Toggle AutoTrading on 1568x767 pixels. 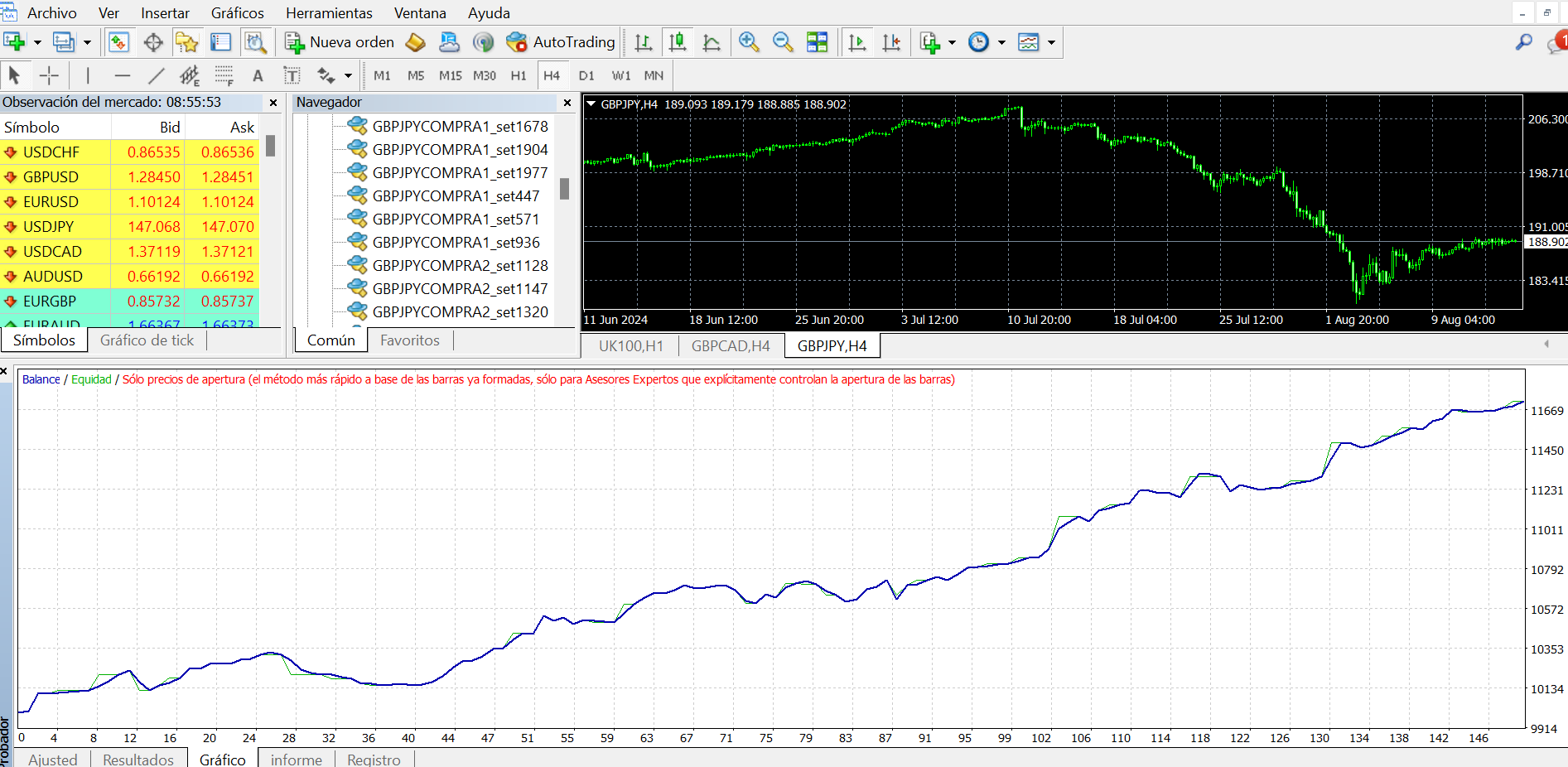point(559,41)
